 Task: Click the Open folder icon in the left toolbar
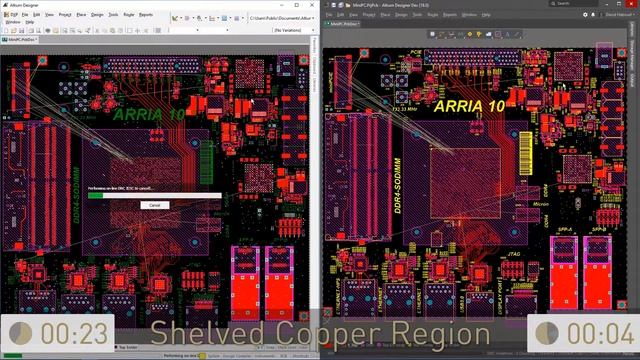(13, 31)
